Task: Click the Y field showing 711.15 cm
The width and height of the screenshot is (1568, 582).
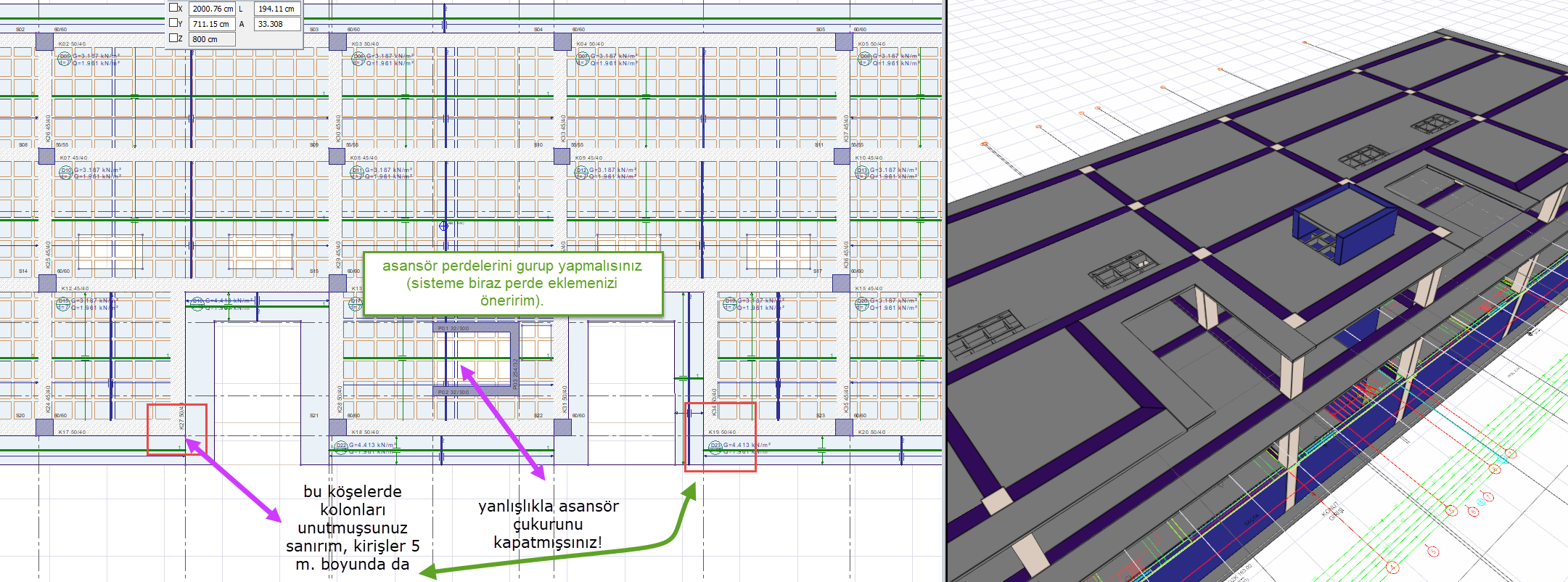Action: point(212,24)
